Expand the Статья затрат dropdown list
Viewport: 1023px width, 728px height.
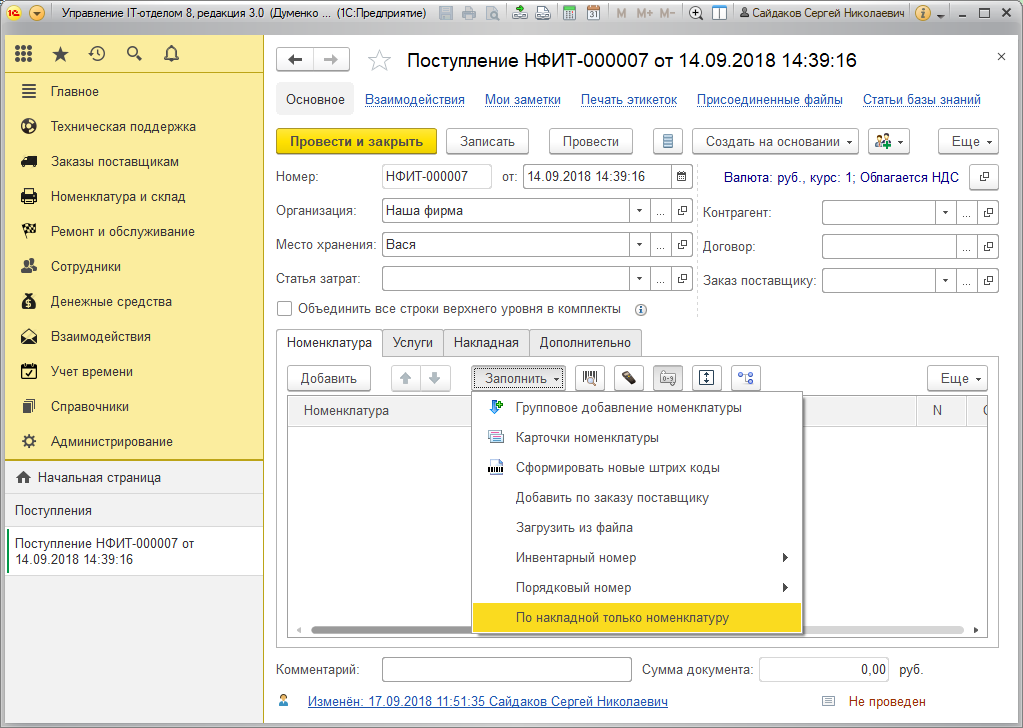click(x=639, y=279)
